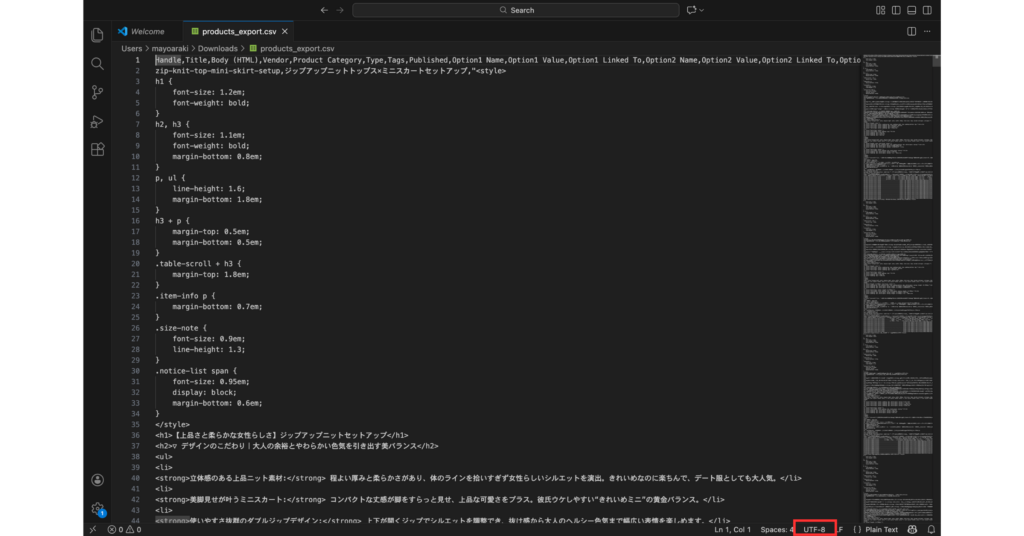Click 'p, ul {' on line 12
This screenshot has width=1024, height=536.
tap(170, 178)
